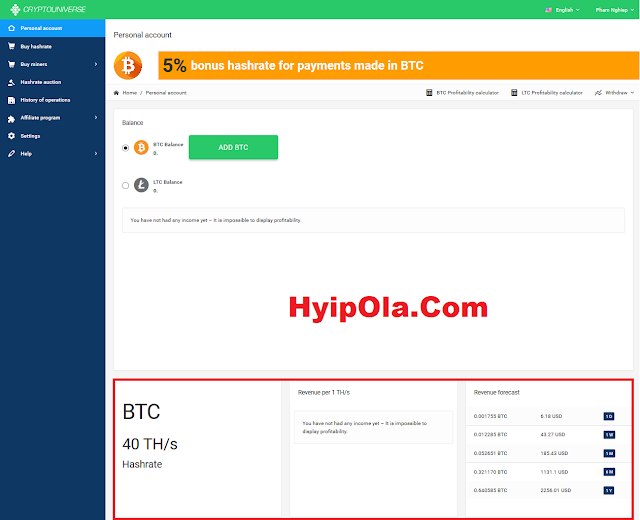Click the US flag language icon
Screen dimensions: 640x520
549,10
